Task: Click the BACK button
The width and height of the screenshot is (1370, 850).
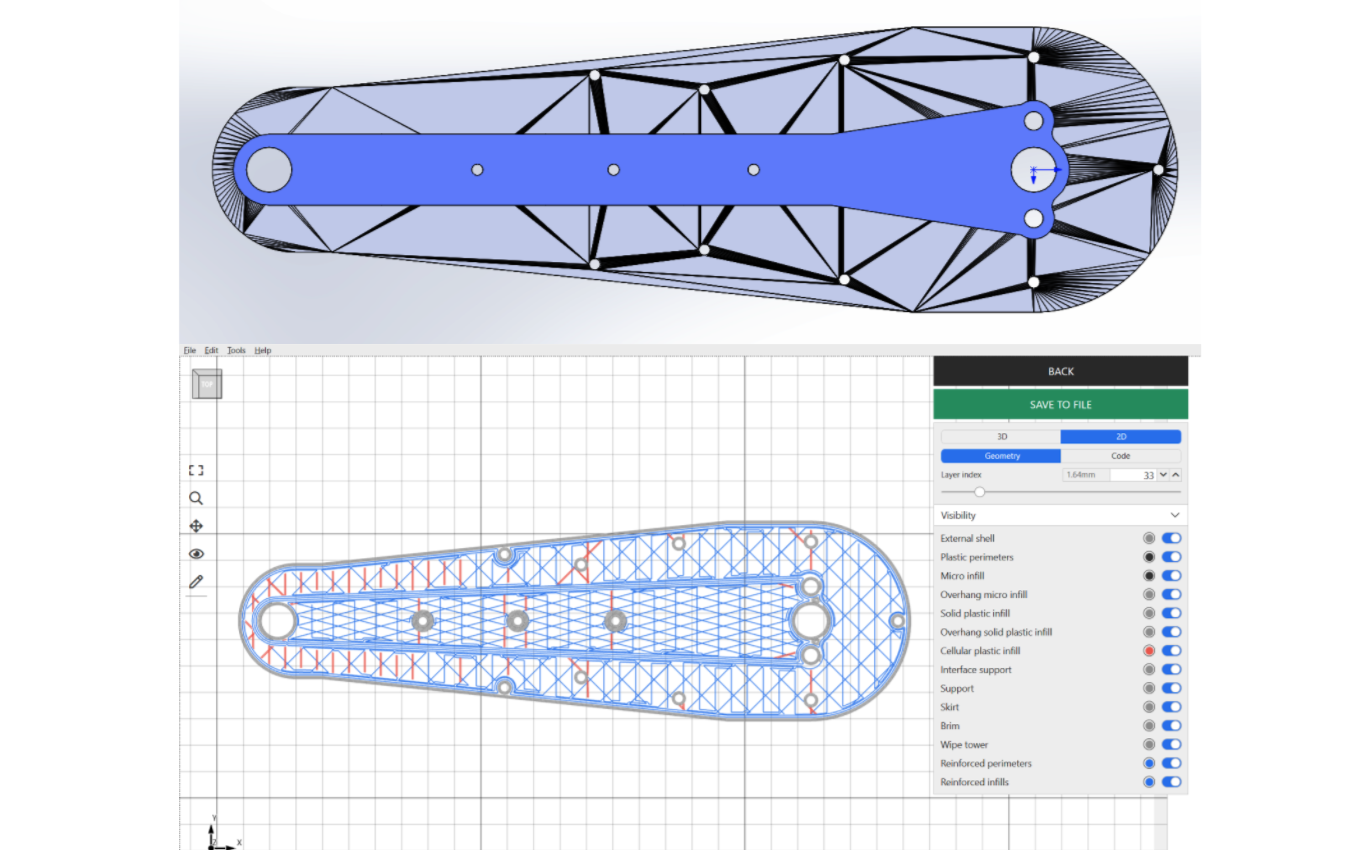Action: pos(1060,371)
